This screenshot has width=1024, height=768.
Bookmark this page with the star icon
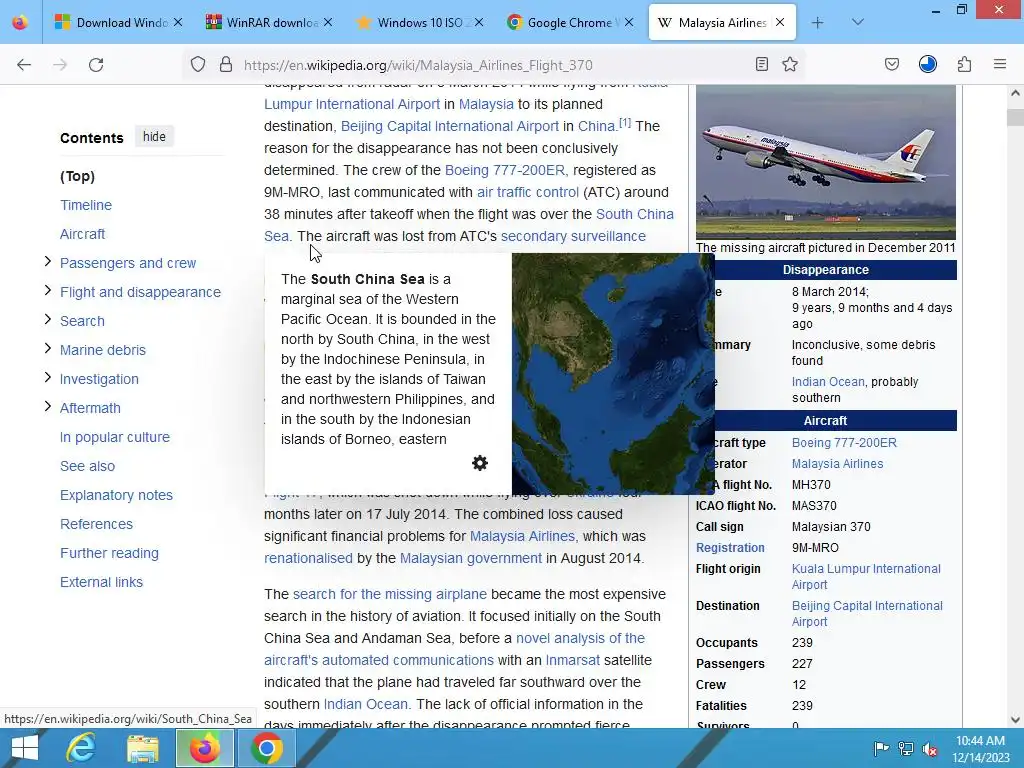pyautogui.click(x=790, y=65)
